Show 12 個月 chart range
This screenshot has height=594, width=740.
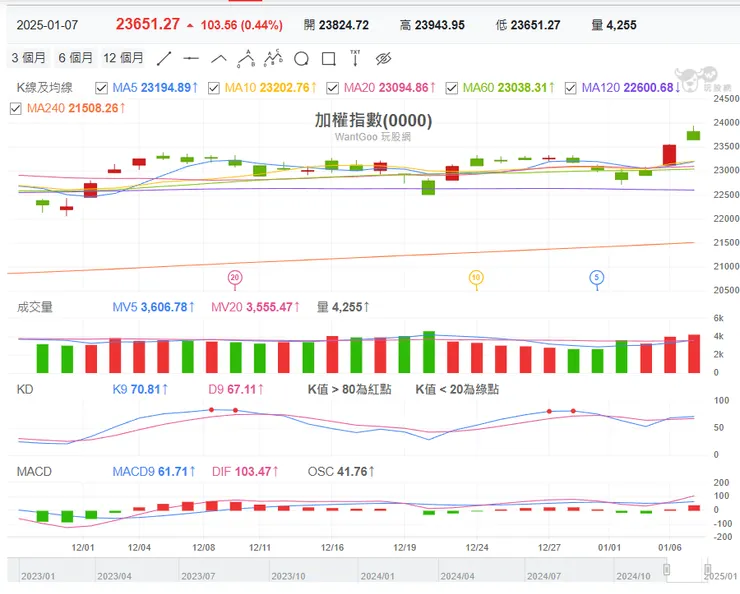[124, 58]
